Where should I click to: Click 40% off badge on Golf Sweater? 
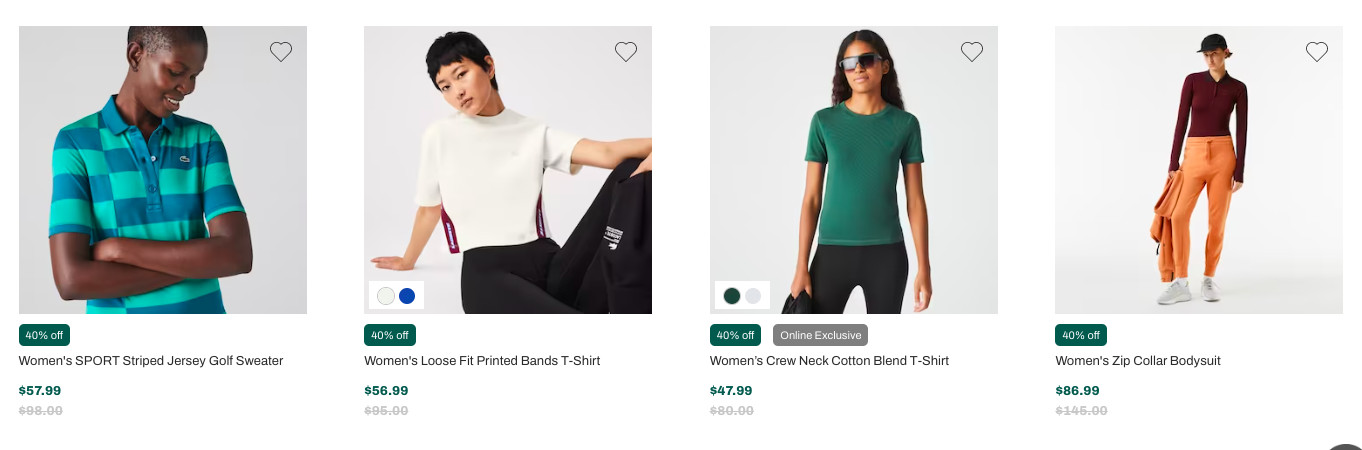44,335
